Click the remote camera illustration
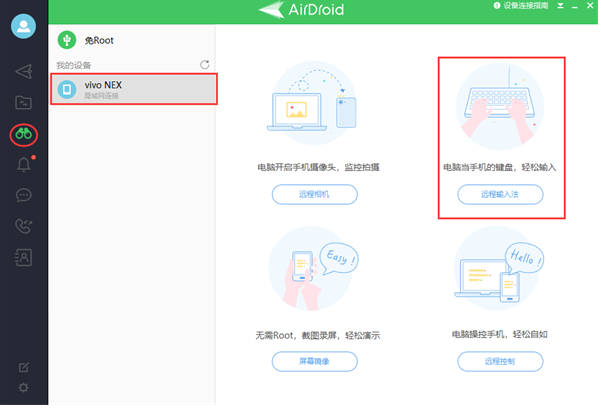This screenshot has height=409, width=601. [314, 103]
